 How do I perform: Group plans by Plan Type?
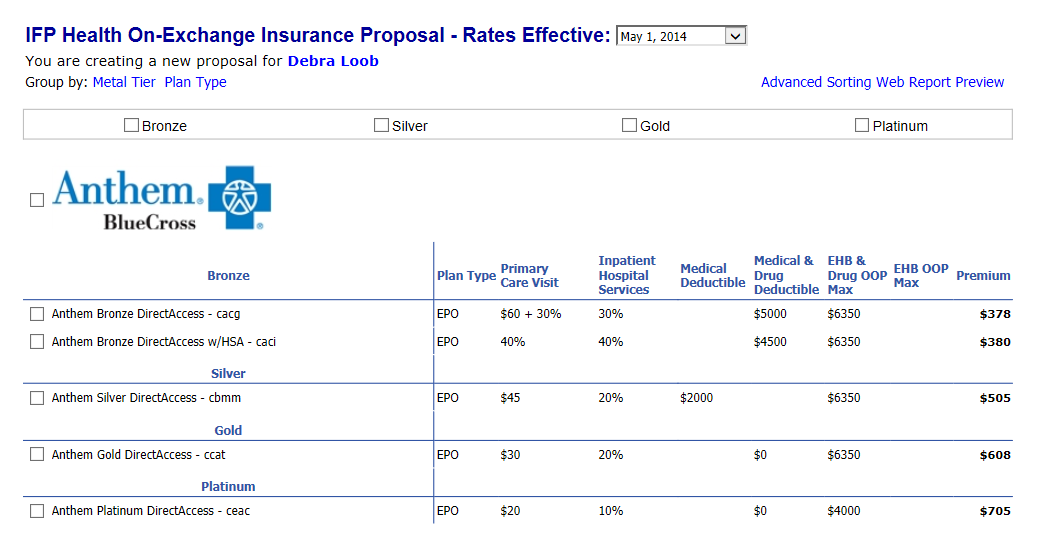(x=196, y=82)
